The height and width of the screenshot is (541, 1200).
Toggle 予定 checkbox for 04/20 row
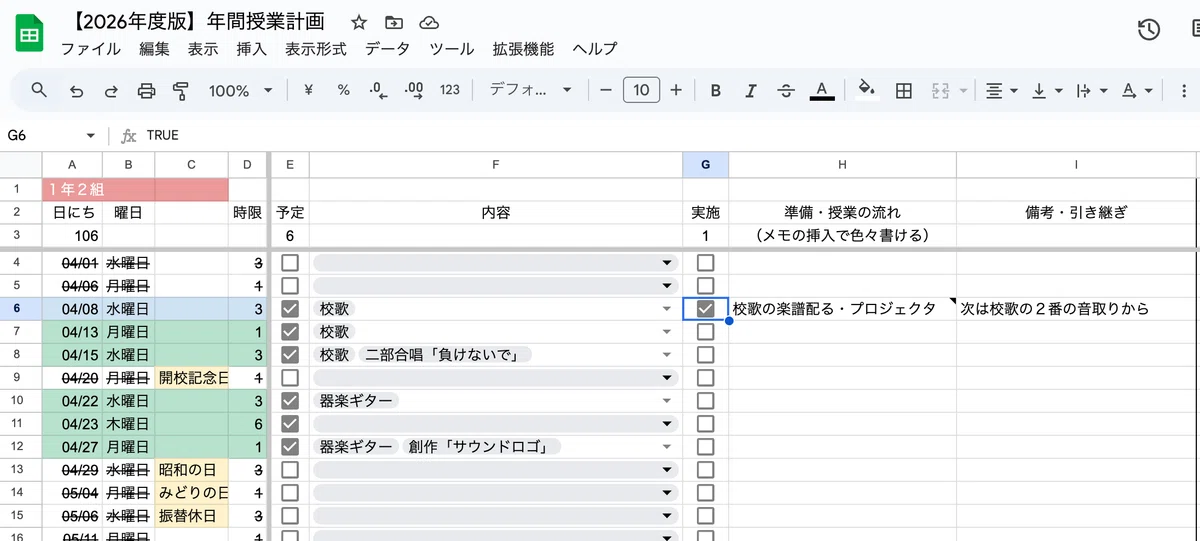tap(290, 378)
